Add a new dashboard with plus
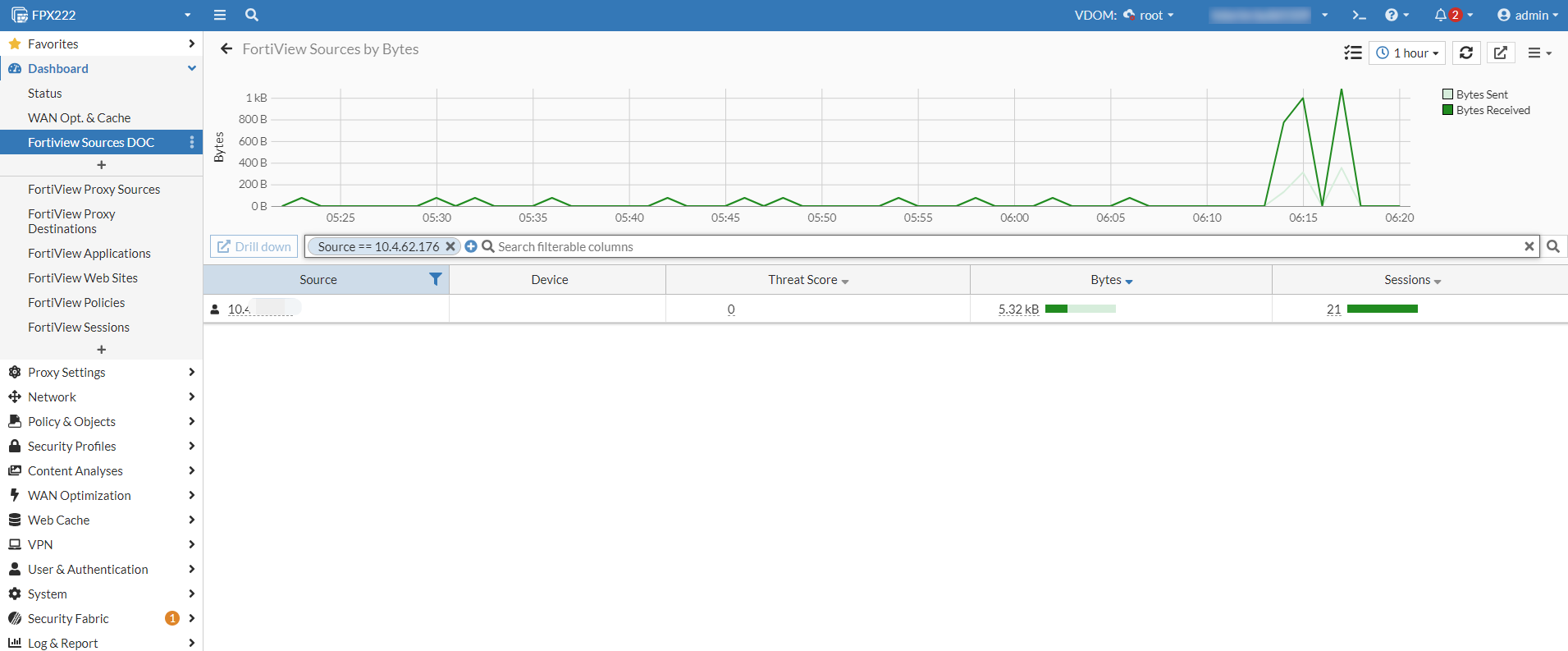The height and width of the screenshot is (651, 1568). click(x=101, y=165)
